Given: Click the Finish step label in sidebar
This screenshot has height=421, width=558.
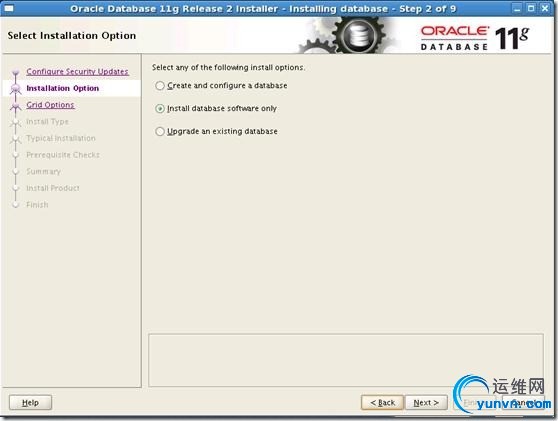Looking at the screenshot, I should pos(37,205).
